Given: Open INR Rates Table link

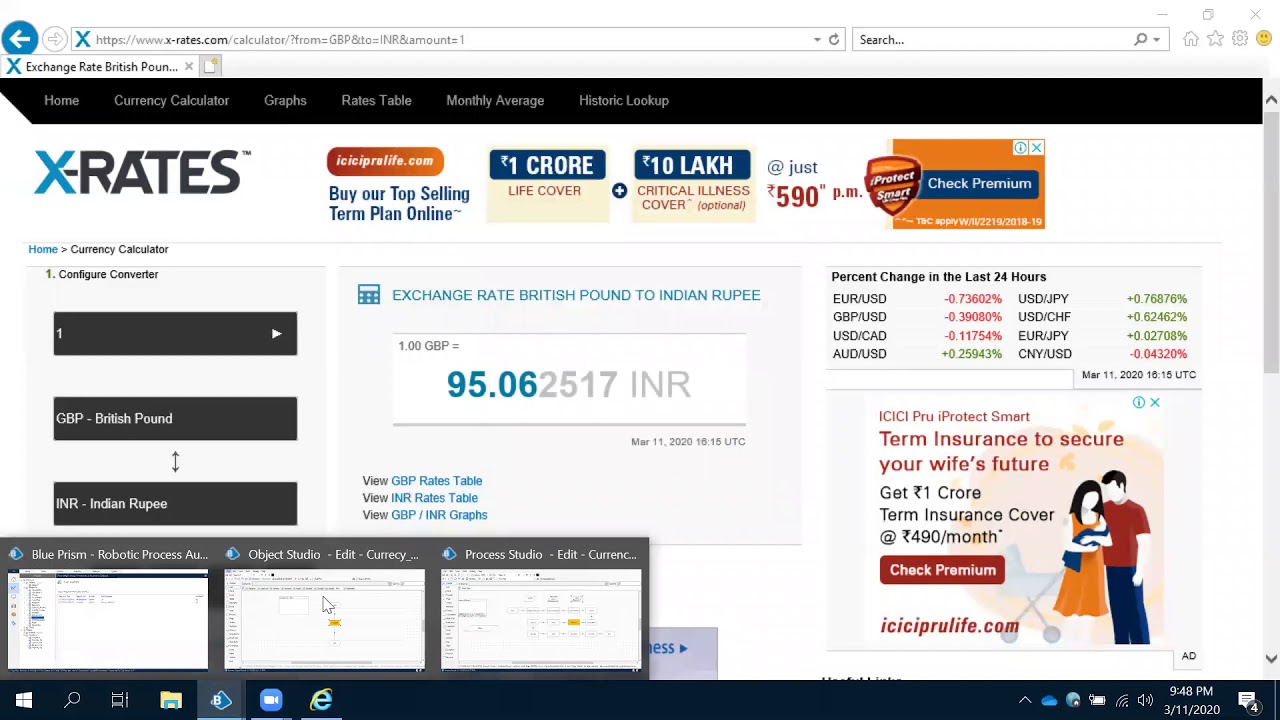Looking at the screenshot, I should pos(434,498).
